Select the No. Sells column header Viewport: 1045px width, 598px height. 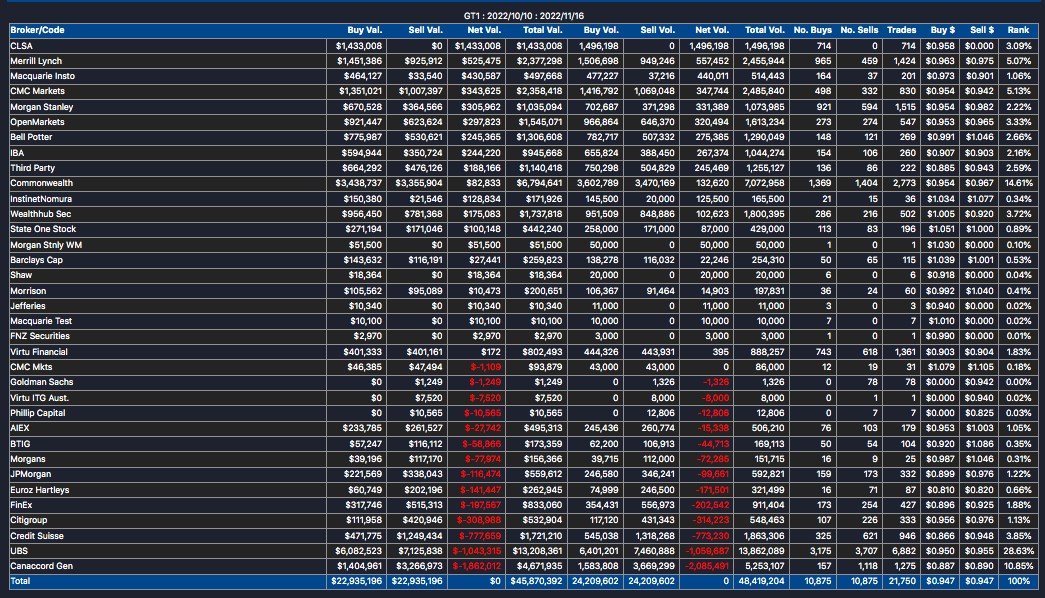click(x=859, y=30)
